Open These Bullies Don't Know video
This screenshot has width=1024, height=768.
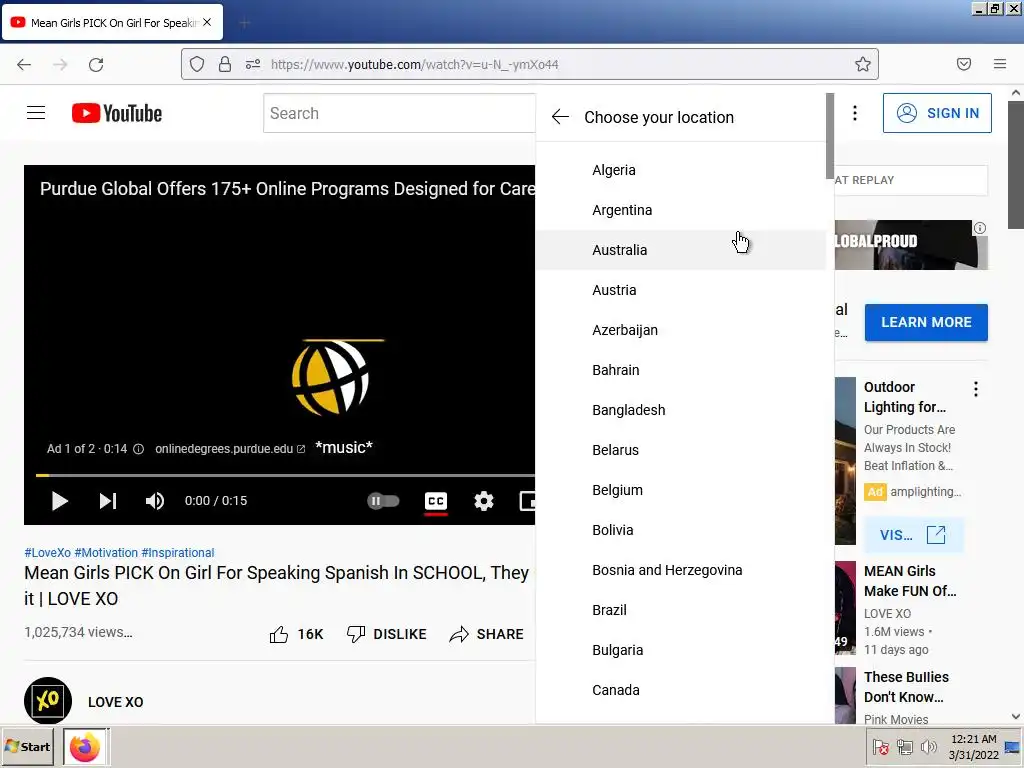coord(906,686)
